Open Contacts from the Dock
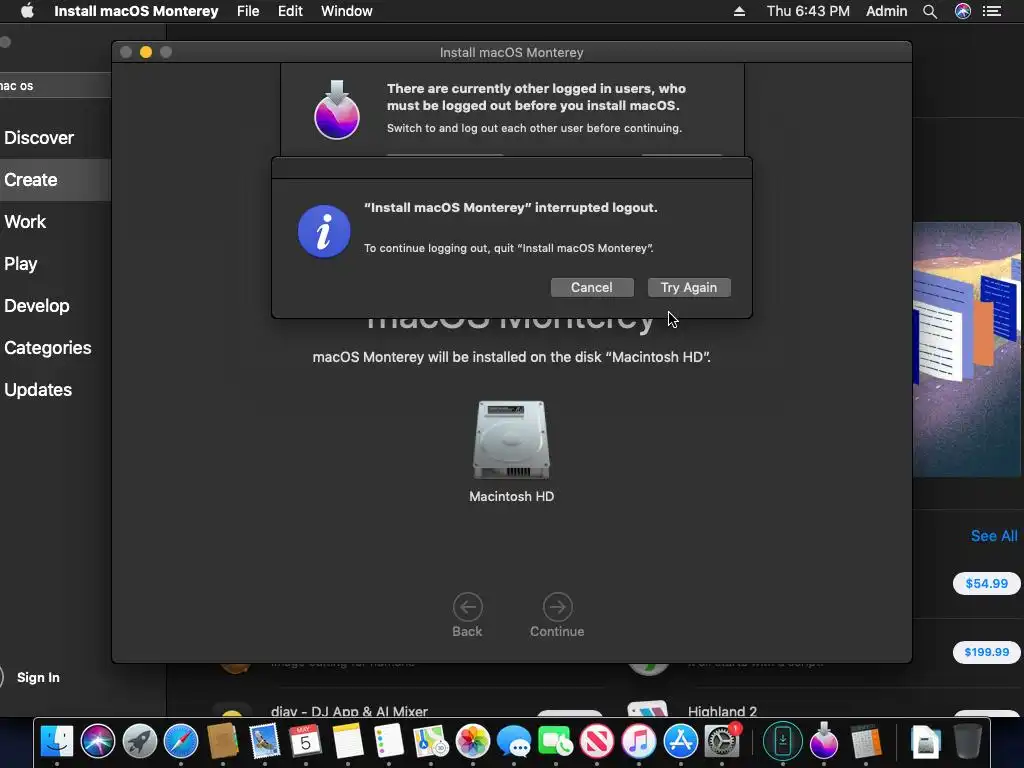The width and height of the screenshot is (1024, 768). click(223, 742)
